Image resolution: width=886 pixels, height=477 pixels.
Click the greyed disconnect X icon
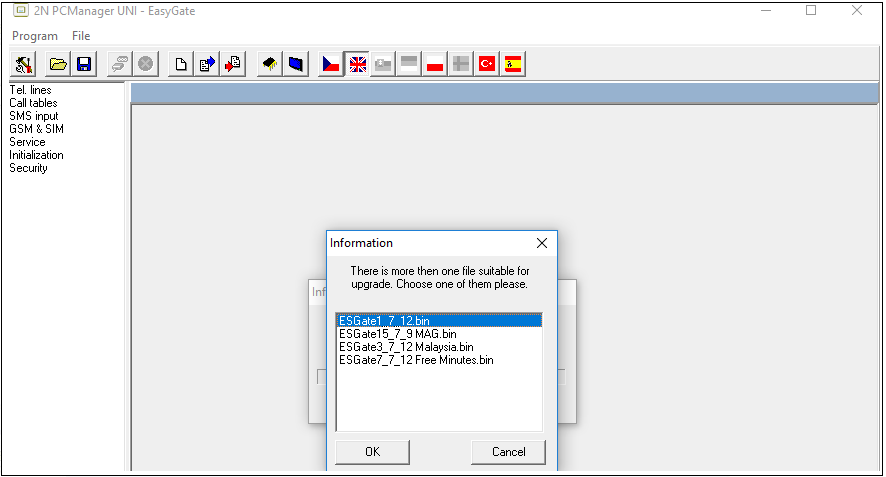(x=145, y=64)
